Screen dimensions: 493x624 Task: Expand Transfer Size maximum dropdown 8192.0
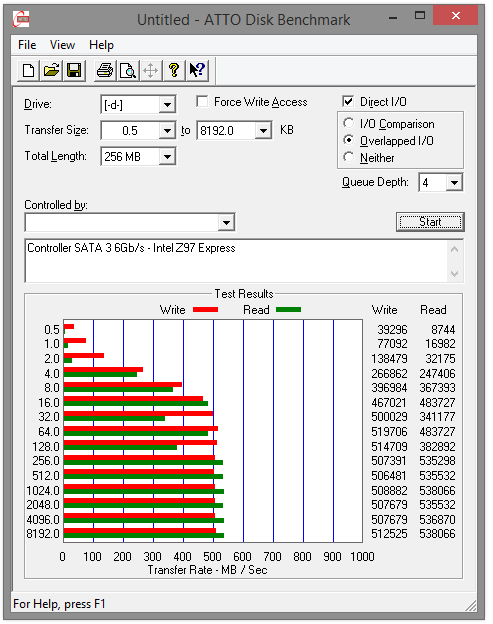(x=263, y=131)
